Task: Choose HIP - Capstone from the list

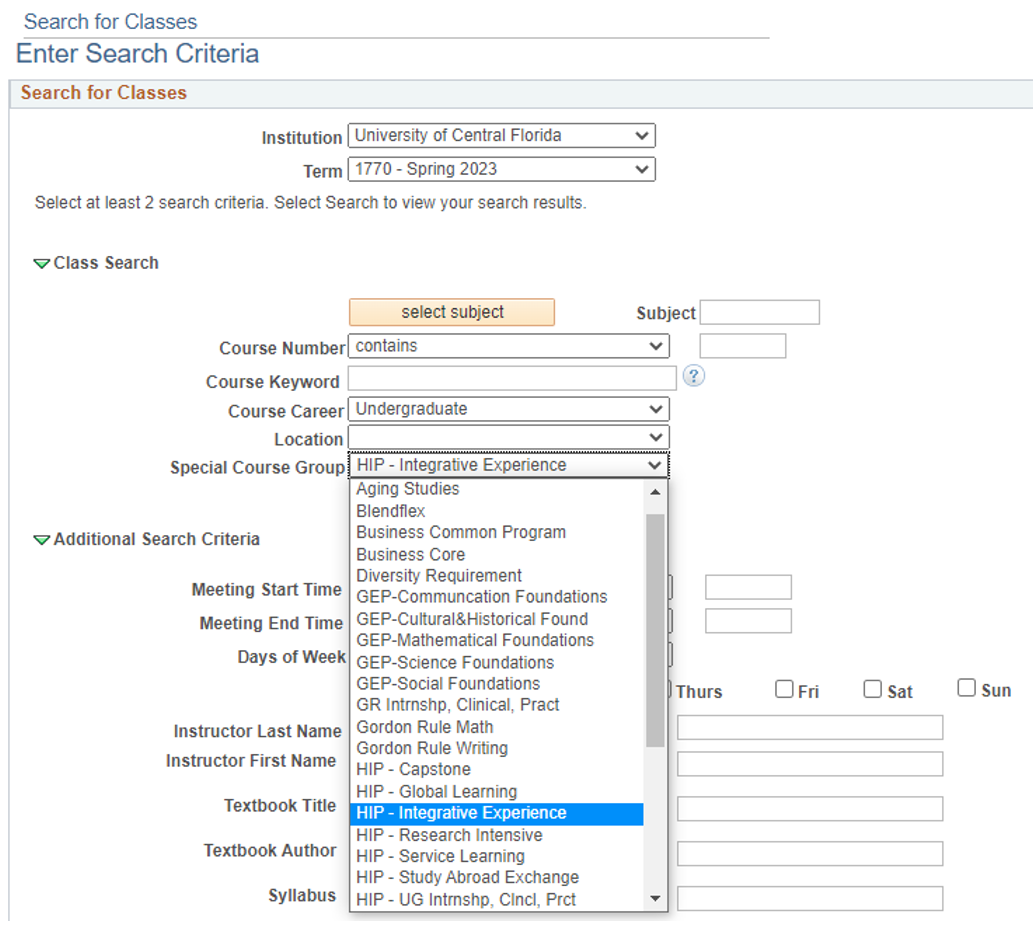Action: click(x=413, y=770)
